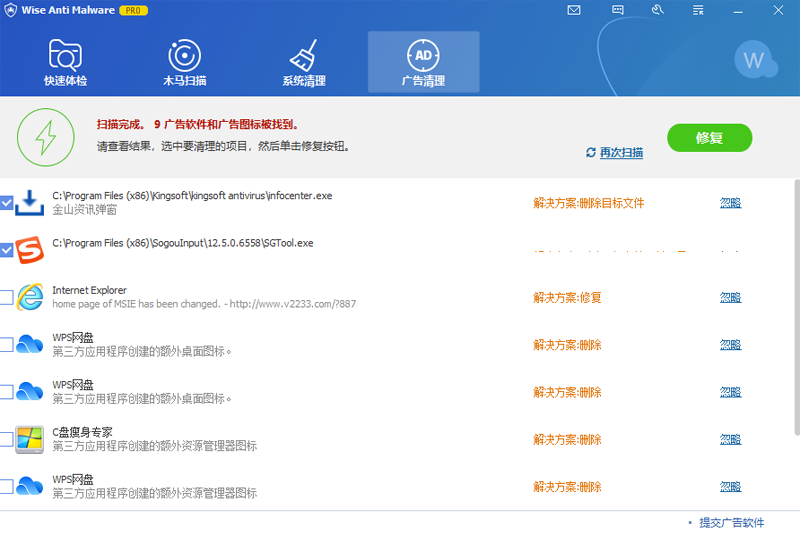
Task: Click the 解决方案:删除目标文件 text
Action: click(588, 203)
